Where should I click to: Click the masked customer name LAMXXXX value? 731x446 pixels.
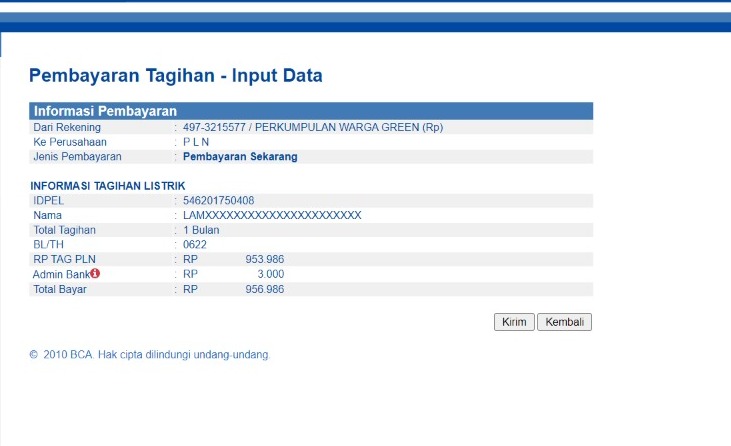tap(271, 215)
